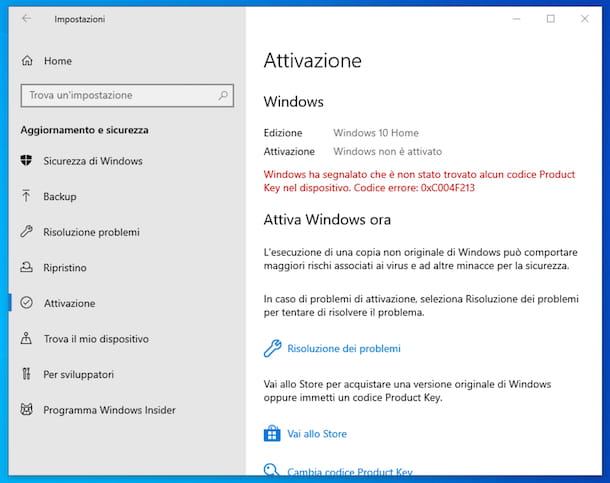Click the magnifier icon in the search box

(223, 95)
